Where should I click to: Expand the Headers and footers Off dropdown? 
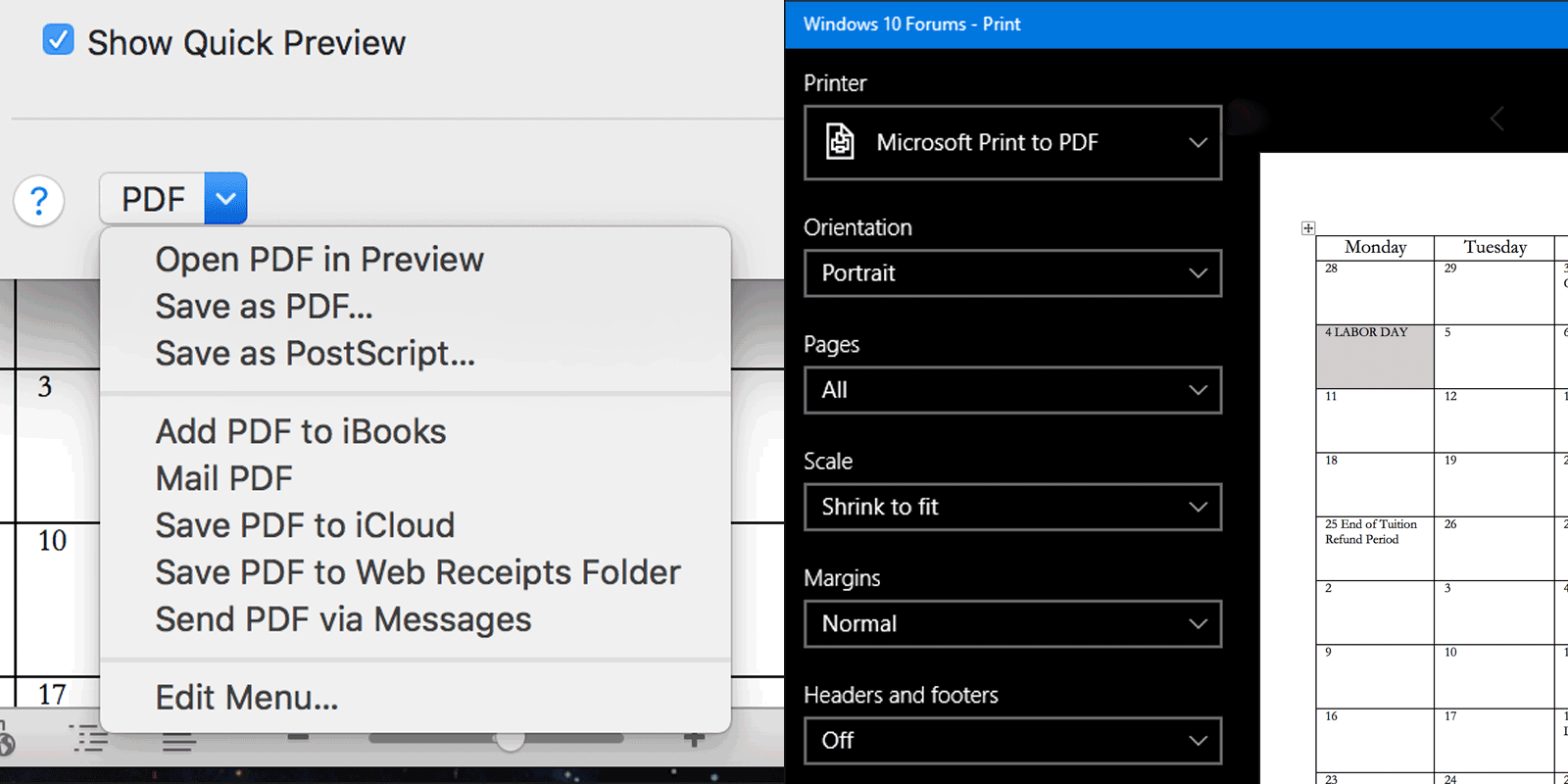[x=1012, y=741]
